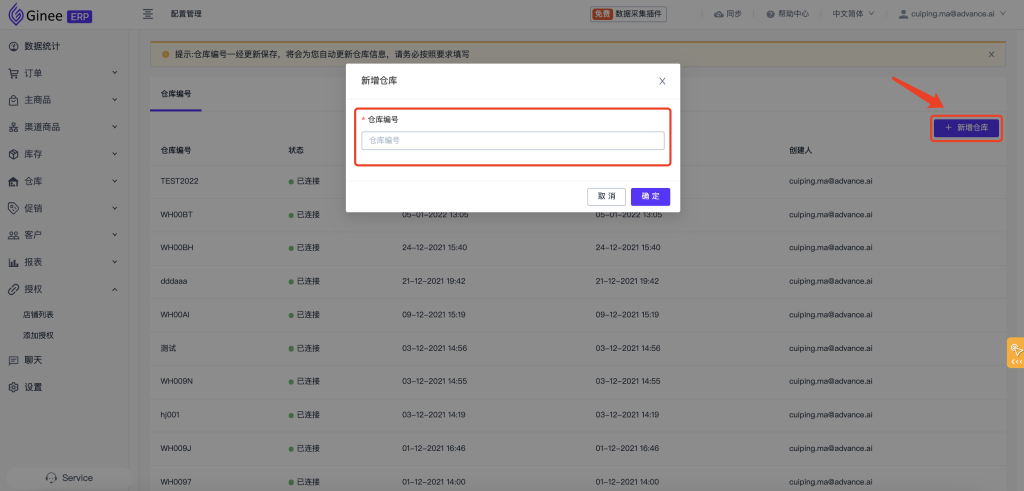Open 帮助中心 help link
Screen dimensions: 1024x491
pos(788,14)
